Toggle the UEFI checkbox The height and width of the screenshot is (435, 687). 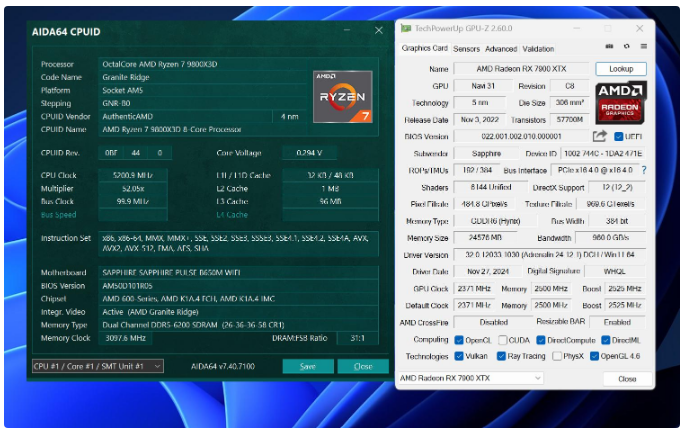(x=619, y=137)
